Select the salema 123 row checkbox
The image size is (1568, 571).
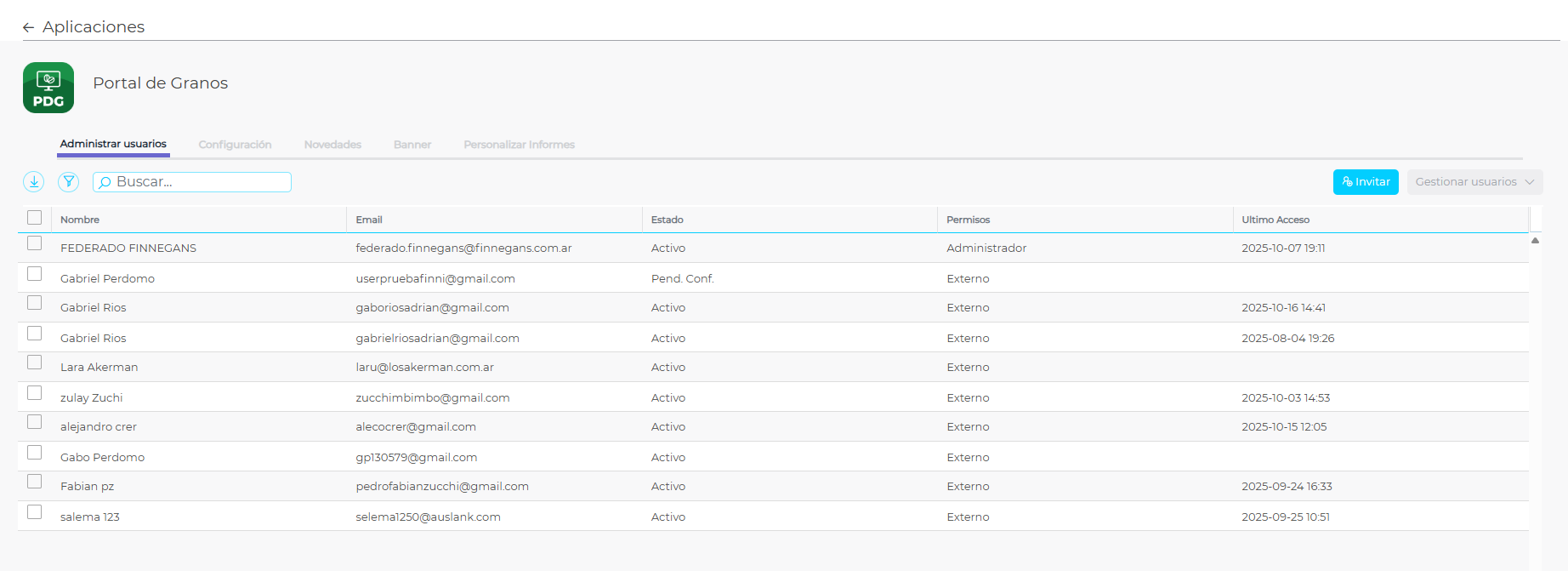click(34, 512)
